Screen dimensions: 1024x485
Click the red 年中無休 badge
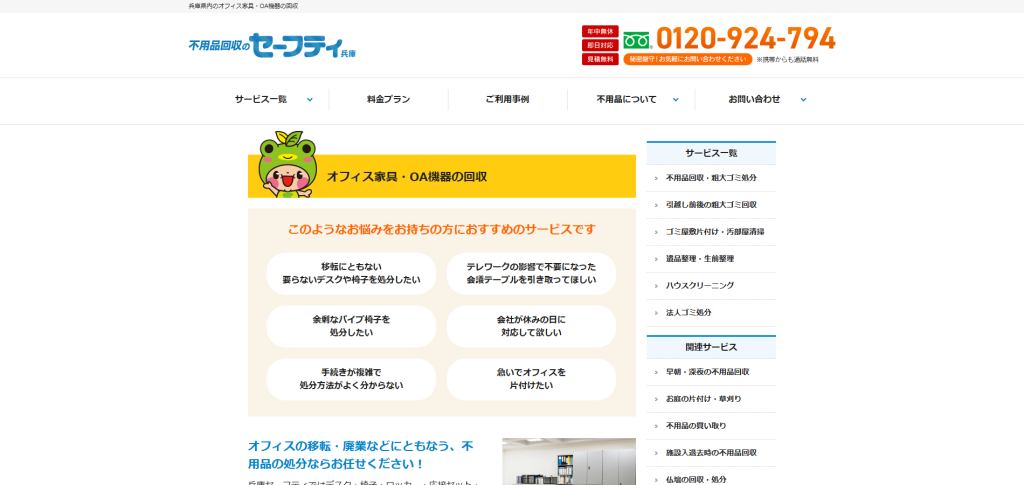pyautogui.click(x=600, y=31)
